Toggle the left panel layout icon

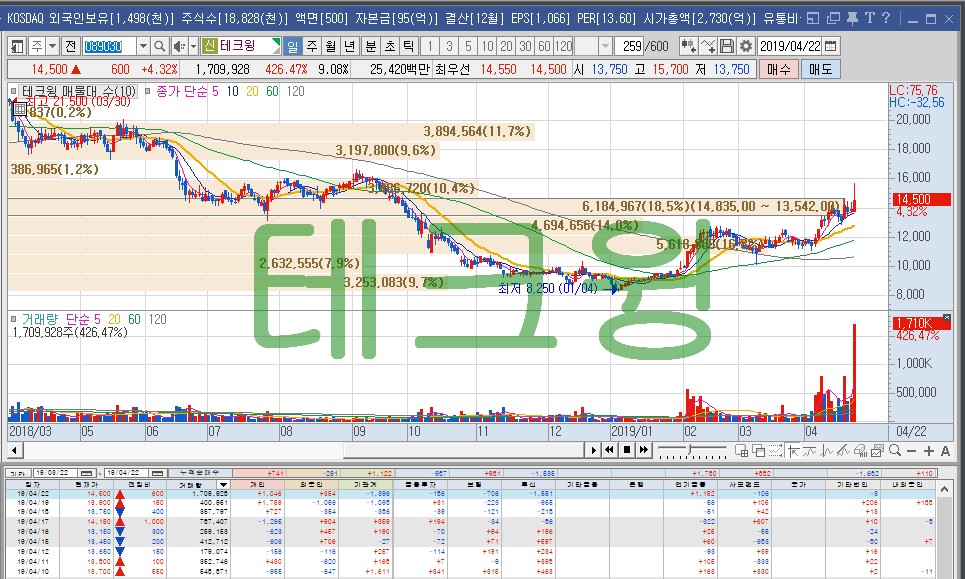(17, 46)
